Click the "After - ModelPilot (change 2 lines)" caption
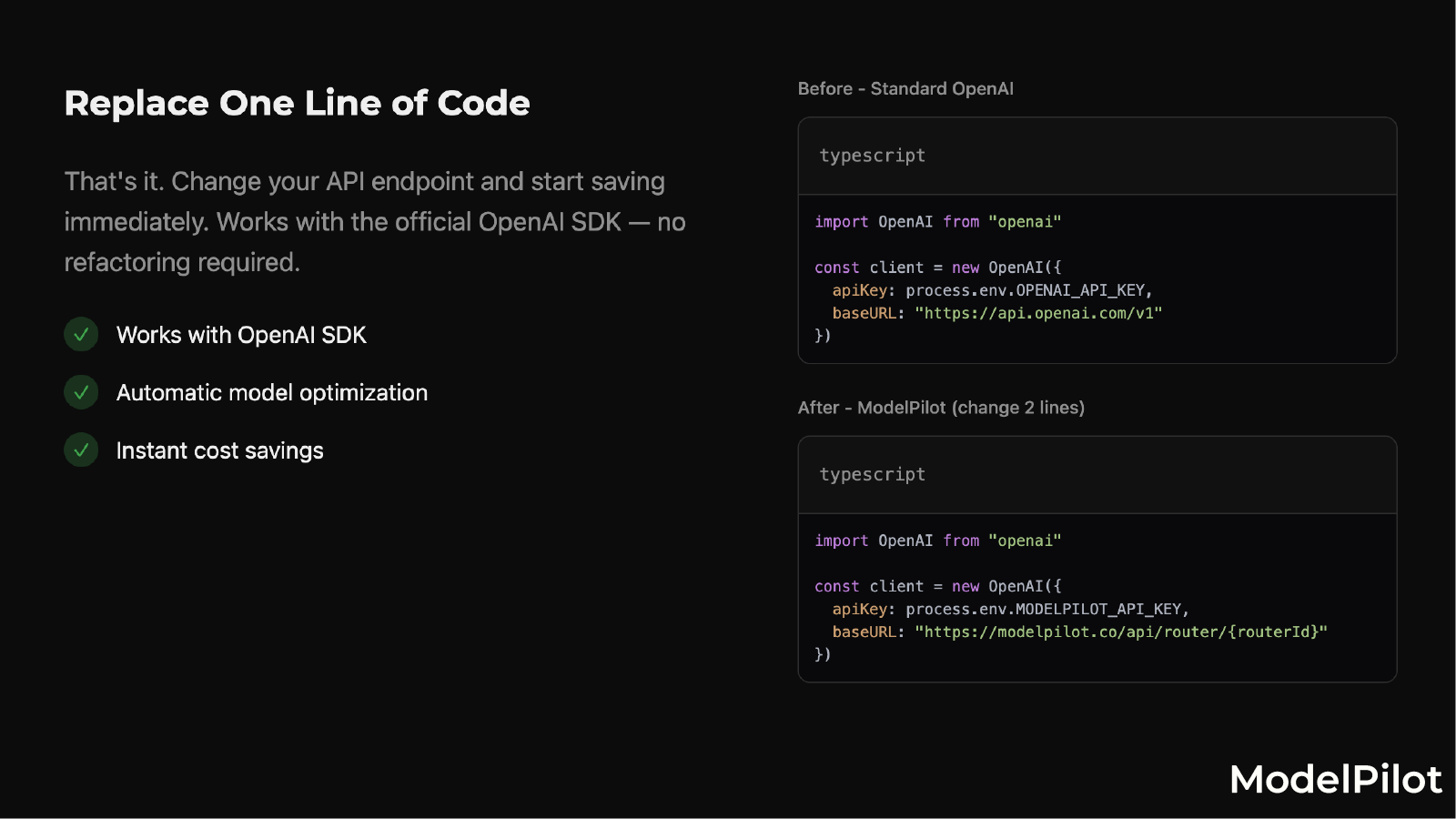Viewport: 1456px width, 819px height. [x=941, y=408]
